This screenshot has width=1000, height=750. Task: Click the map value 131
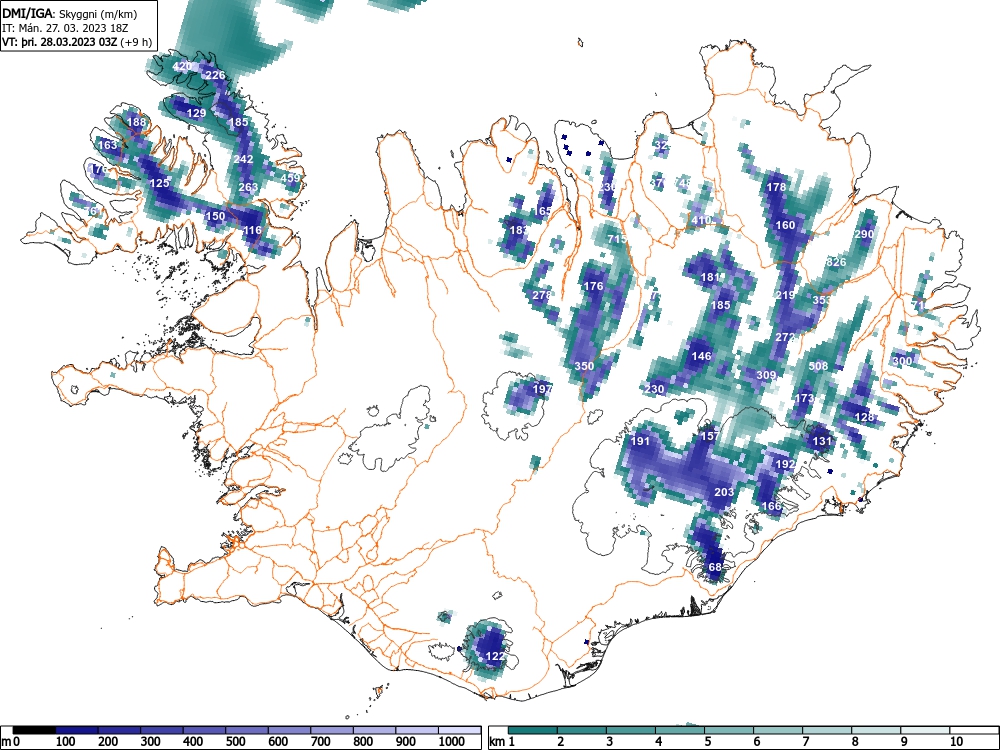coord(822,441)
